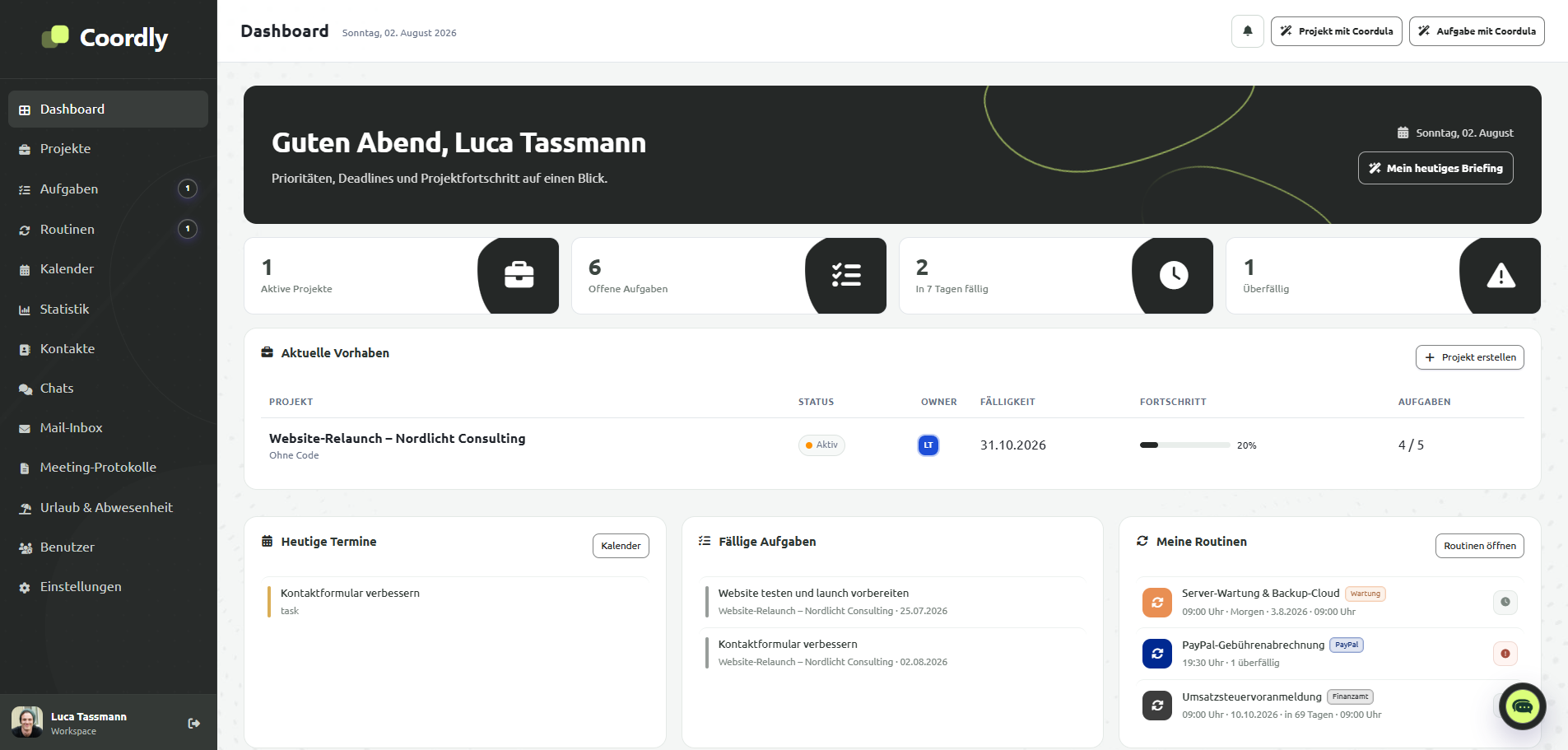Click the Kalender button in Heutige Termine
This screenshot has width=1568, height=750.
click(621, 546)
